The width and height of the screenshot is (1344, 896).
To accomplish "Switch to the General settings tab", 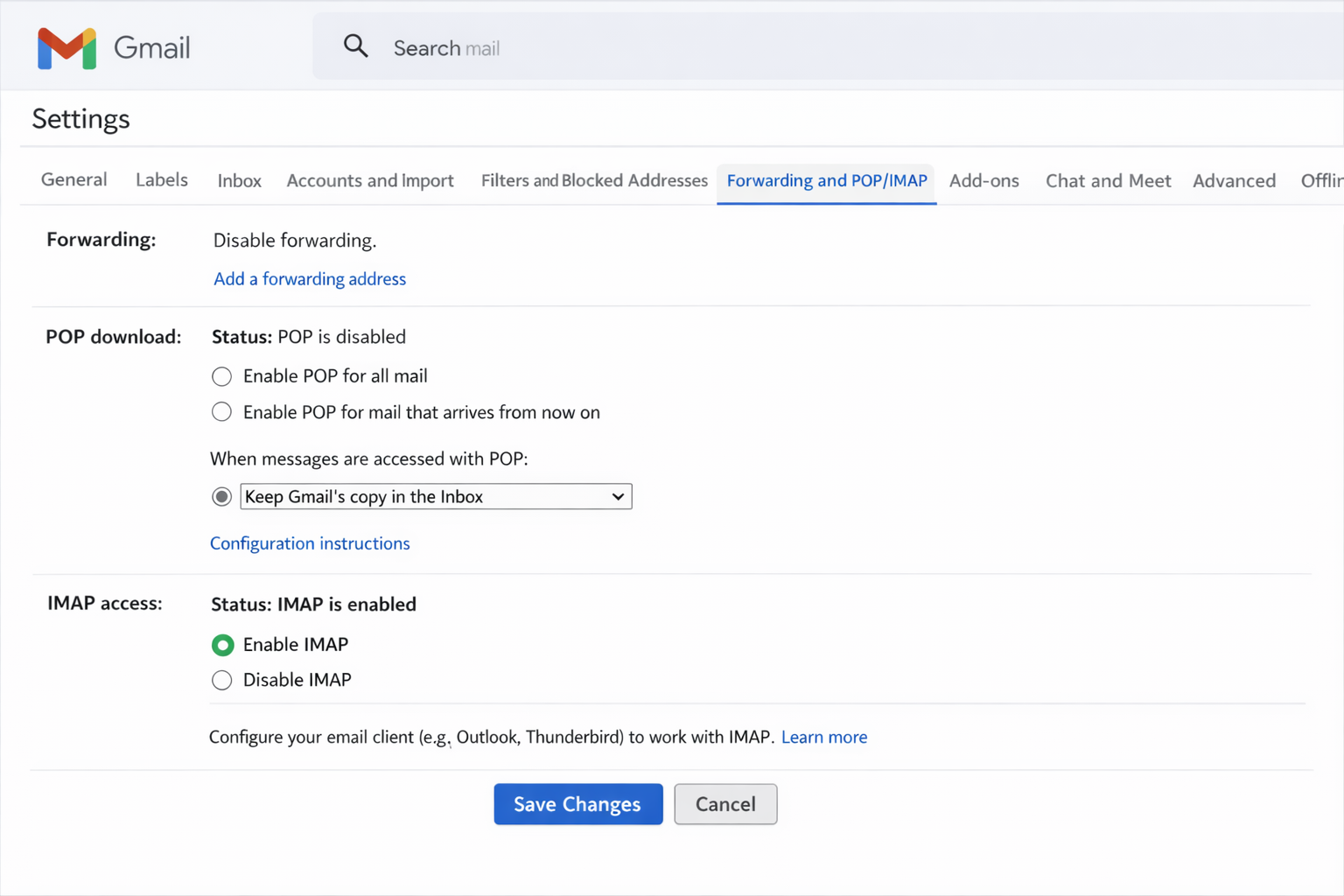I will coord(73,180).
